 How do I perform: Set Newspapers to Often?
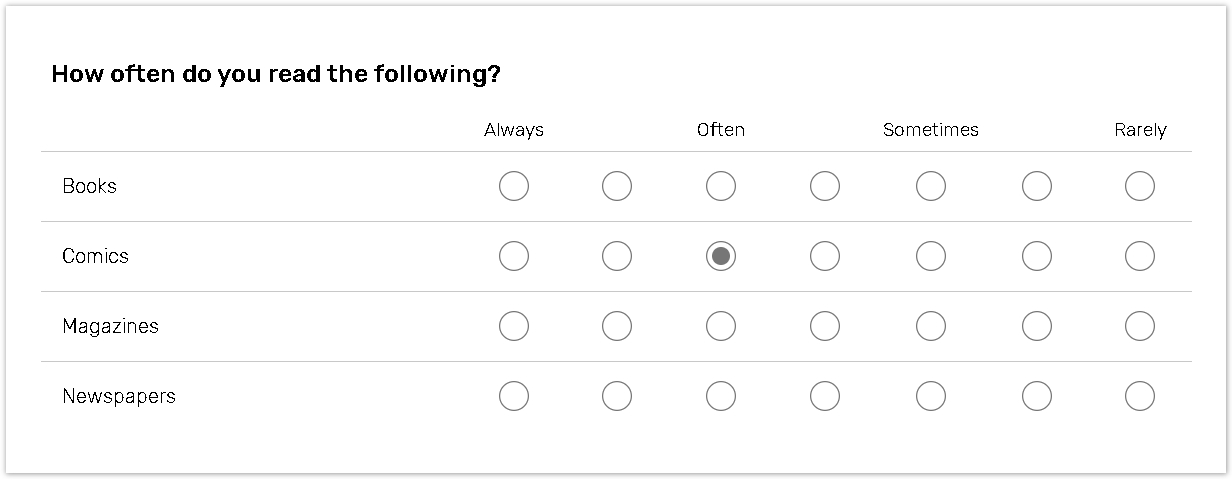(x=720, y=396)
